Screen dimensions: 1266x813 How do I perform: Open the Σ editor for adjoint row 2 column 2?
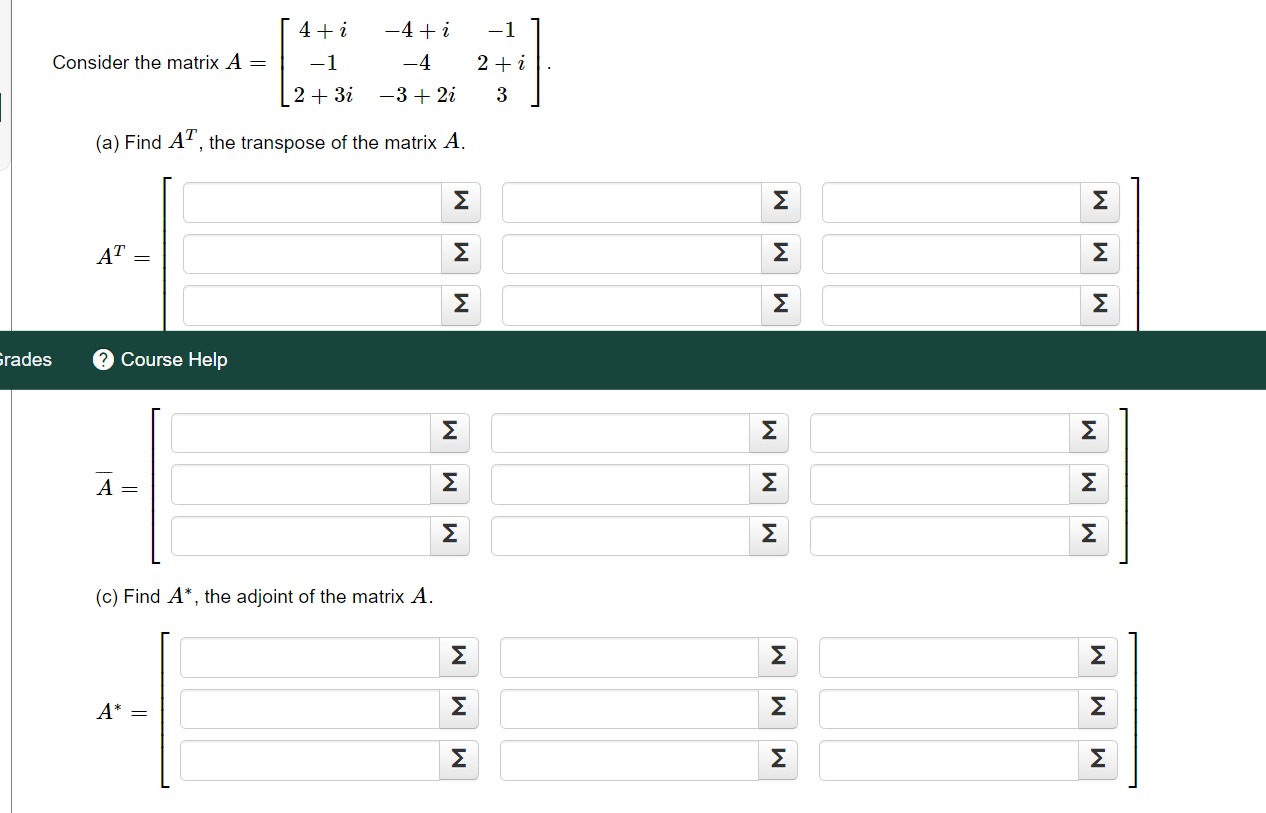[x=779, y=708]
